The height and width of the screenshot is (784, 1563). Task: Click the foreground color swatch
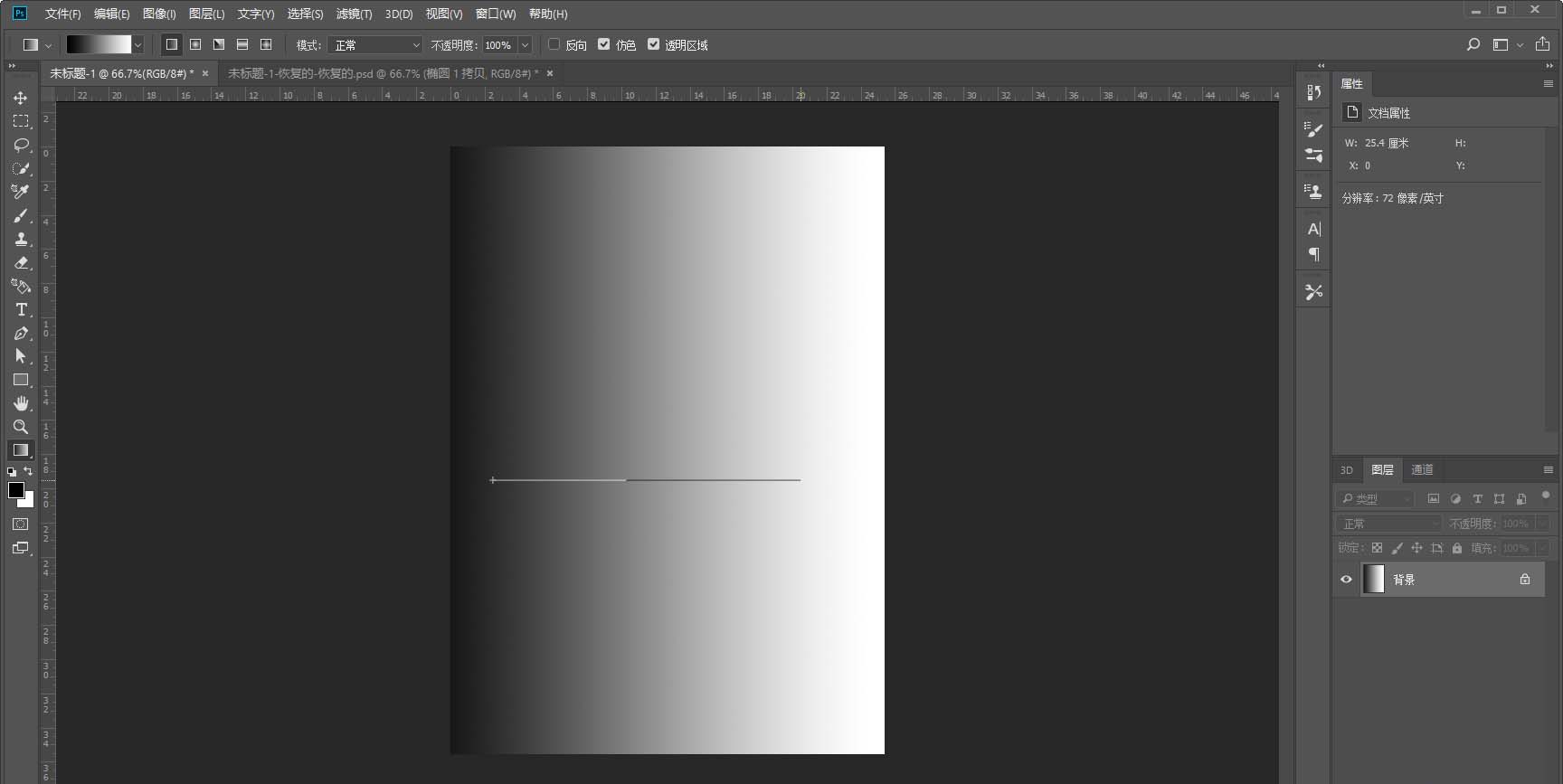15,490
